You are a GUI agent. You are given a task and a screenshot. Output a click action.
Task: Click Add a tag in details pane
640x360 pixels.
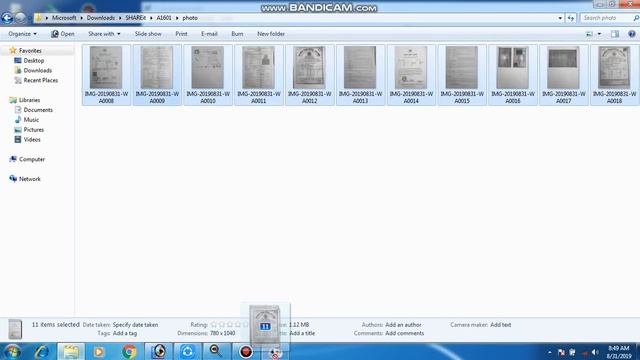point(125,333)
